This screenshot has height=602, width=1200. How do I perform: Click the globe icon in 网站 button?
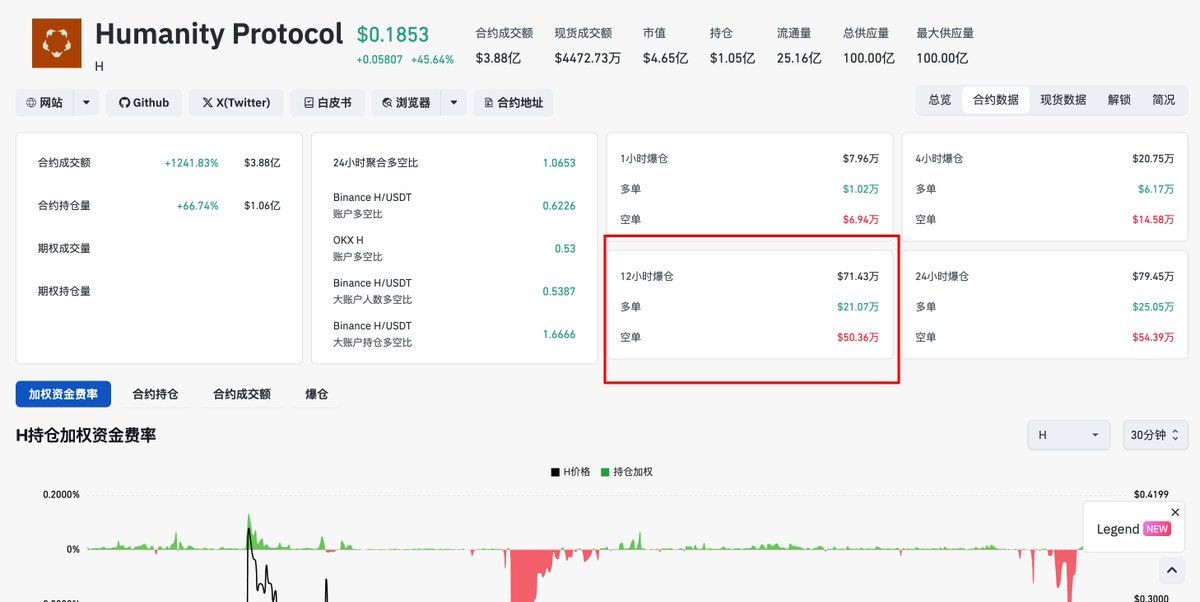coord(31,102)
